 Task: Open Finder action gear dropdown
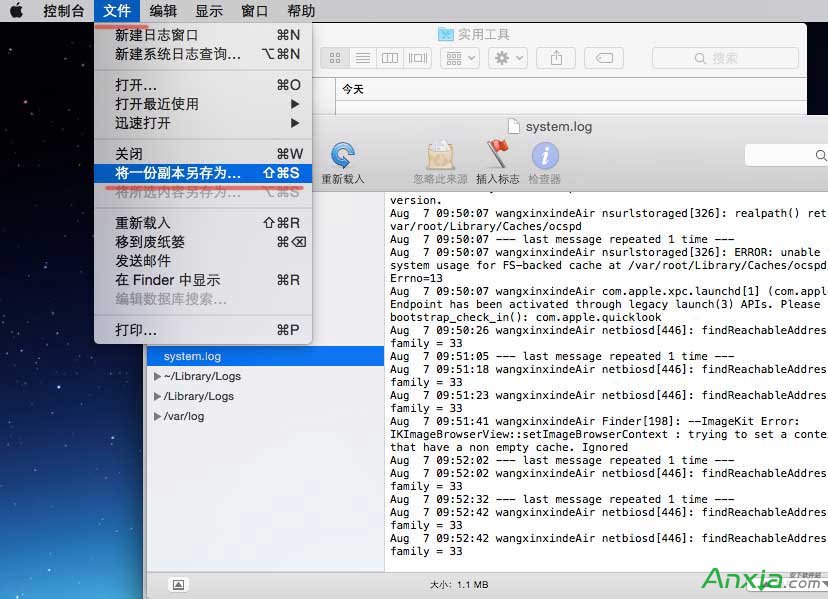tap(507, 58)
